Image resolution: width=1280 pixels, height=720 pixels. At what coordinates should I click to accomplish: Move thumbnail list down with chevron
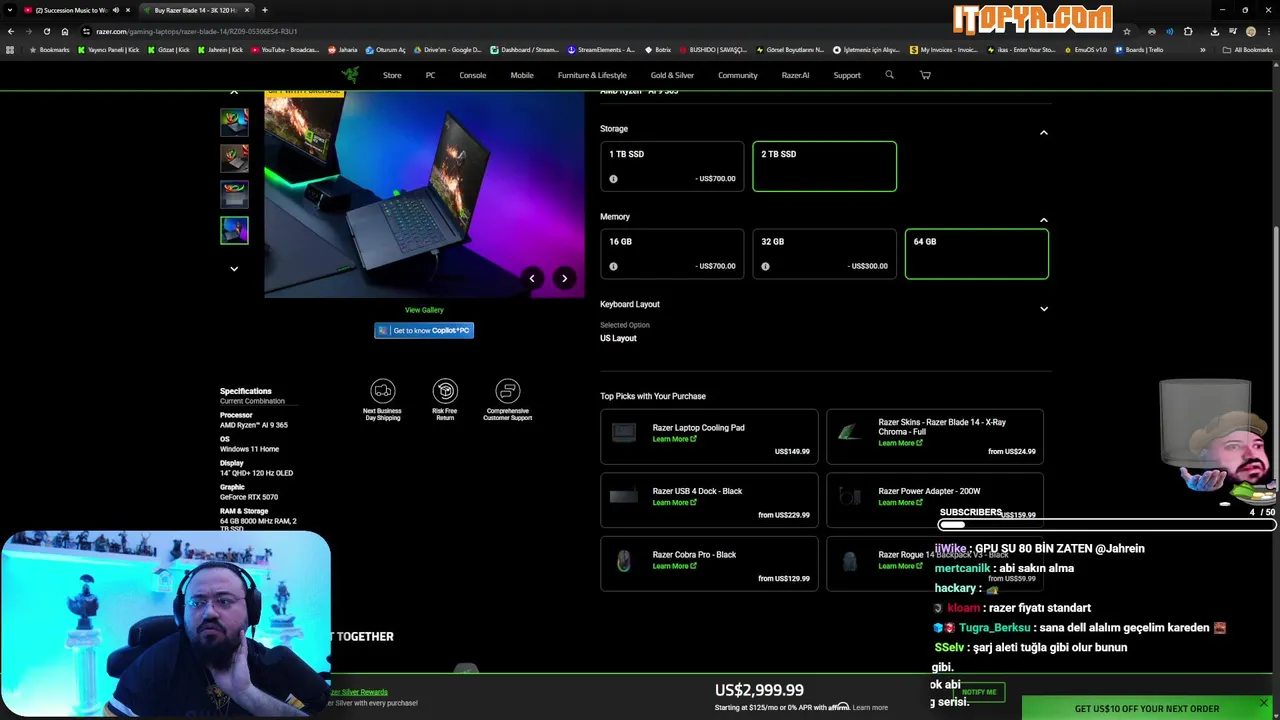point(234,268)
